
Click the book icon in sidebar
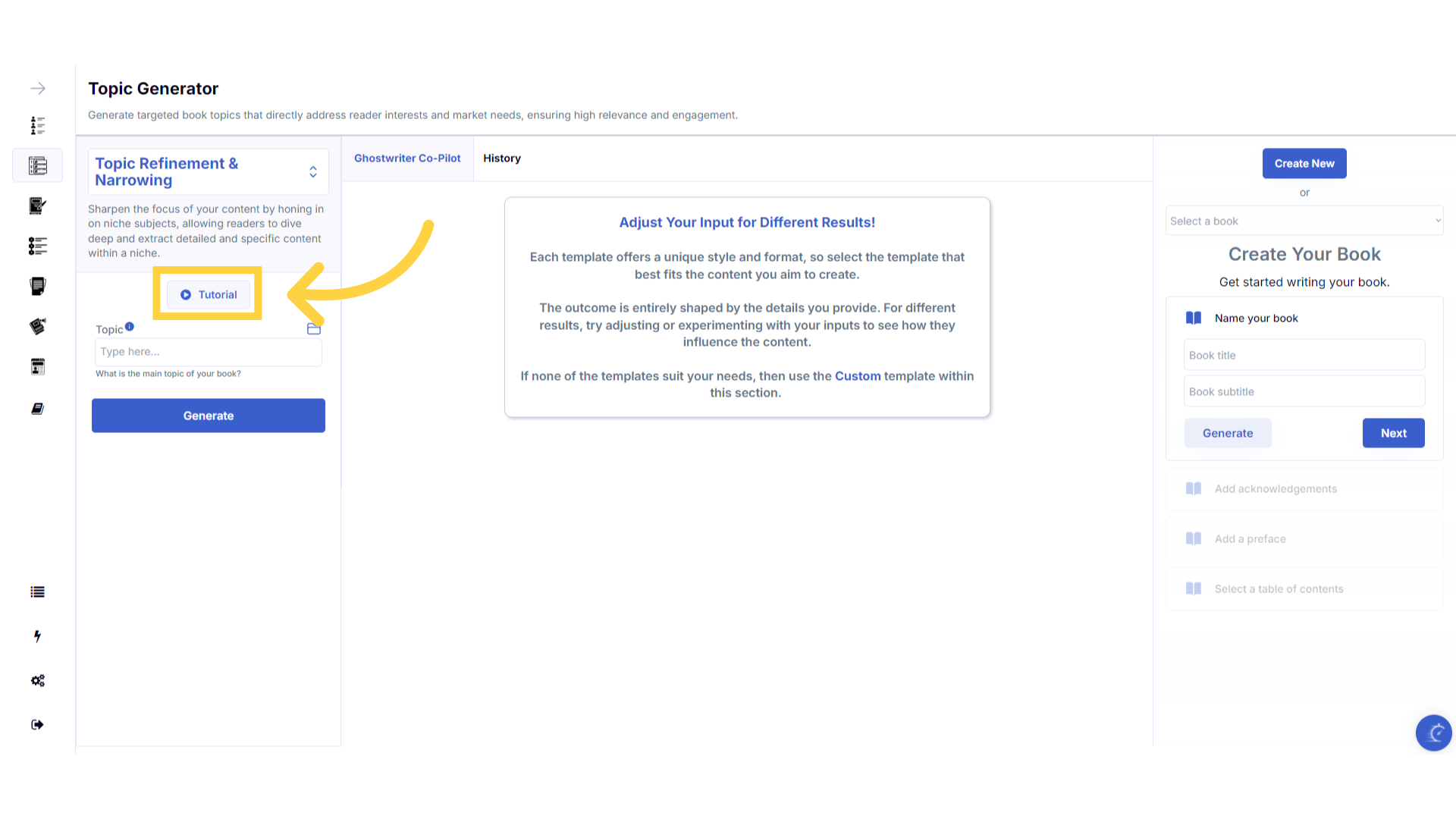(38, 409)
